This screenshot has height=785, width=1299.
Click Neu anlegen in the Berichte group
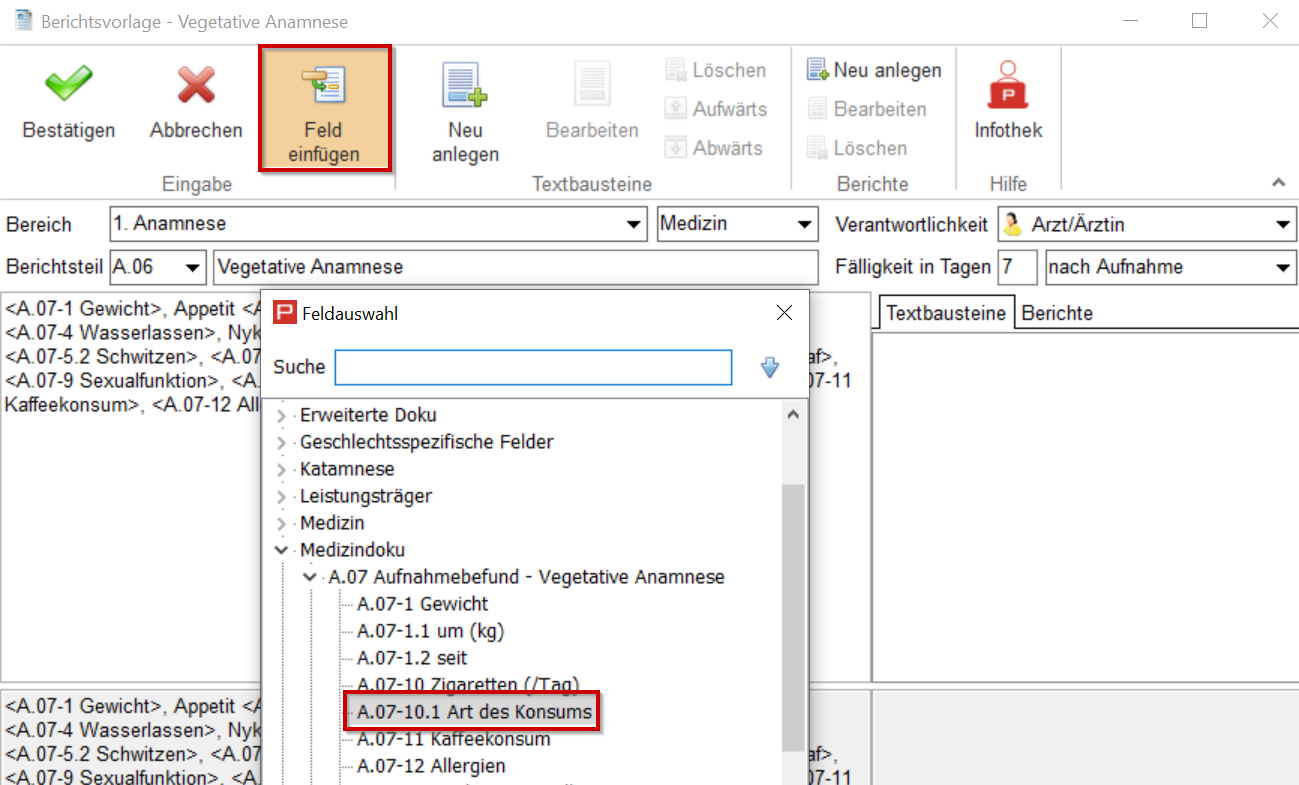[x=875, y=70]
